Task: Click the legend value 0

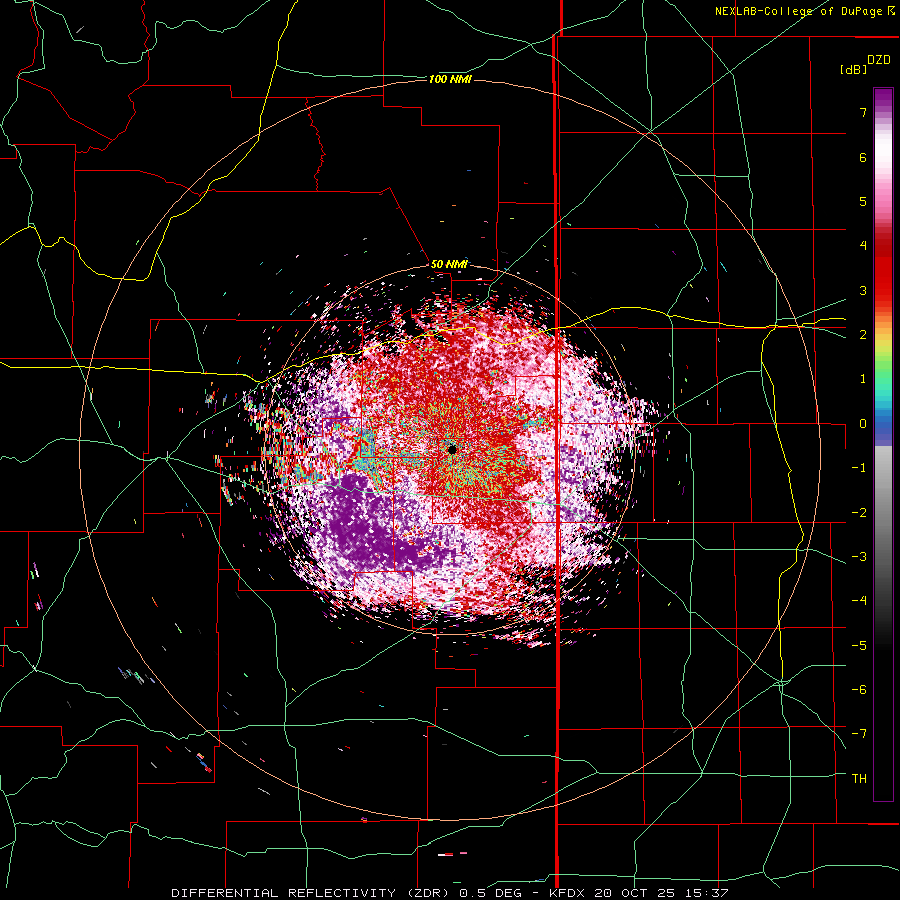Action: [x=863, y=424]
